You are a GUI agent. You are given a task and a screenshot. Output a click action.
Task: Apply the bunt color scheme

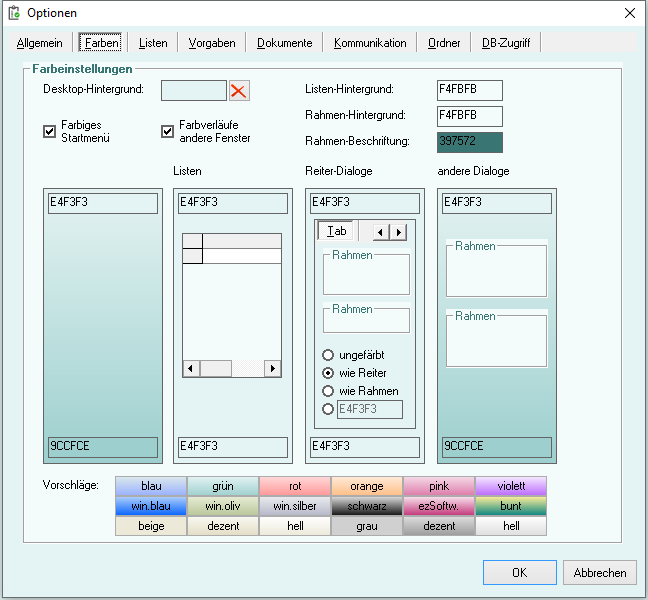pos(511,506)
